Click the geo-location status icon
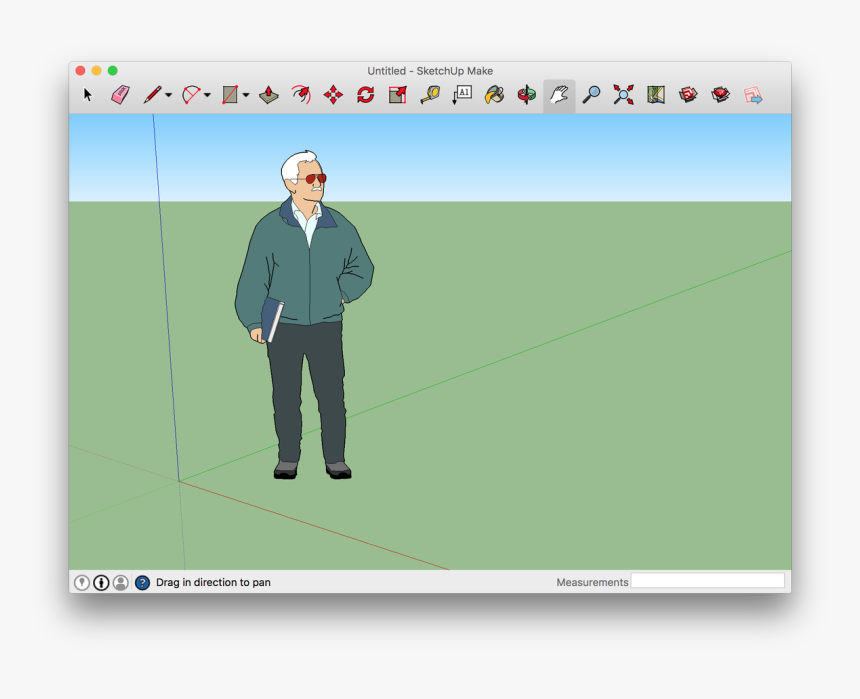Viewport: 860px width, 699px height. pyautogui.click(x=82, y=582)
